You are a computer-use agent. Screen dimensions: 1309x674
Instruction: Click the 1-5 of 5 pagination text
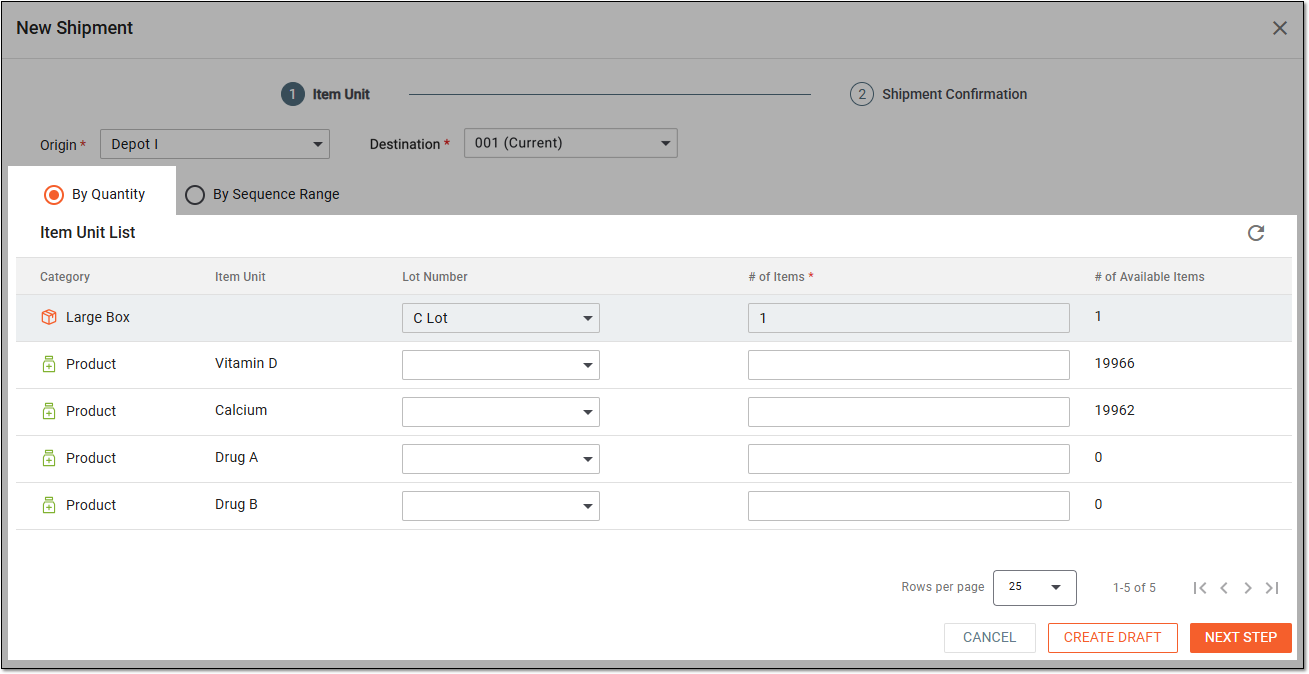tap(1134, 588)
